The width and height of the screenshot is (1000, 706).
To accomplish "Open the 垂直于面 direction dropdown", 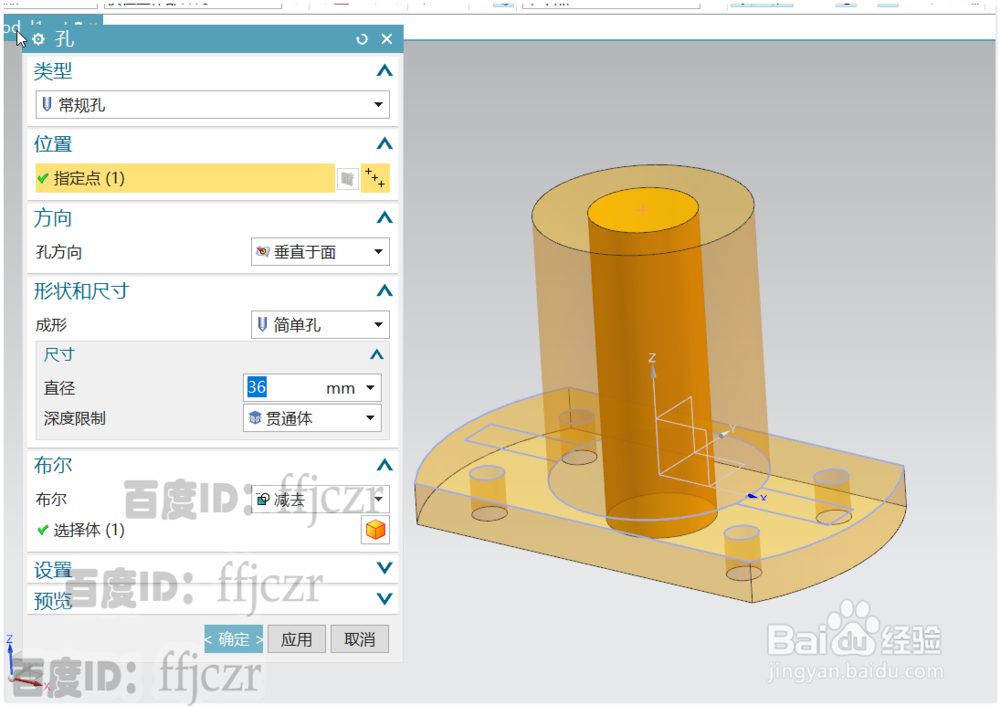I will pyautogui.click(x=320, y=252).
